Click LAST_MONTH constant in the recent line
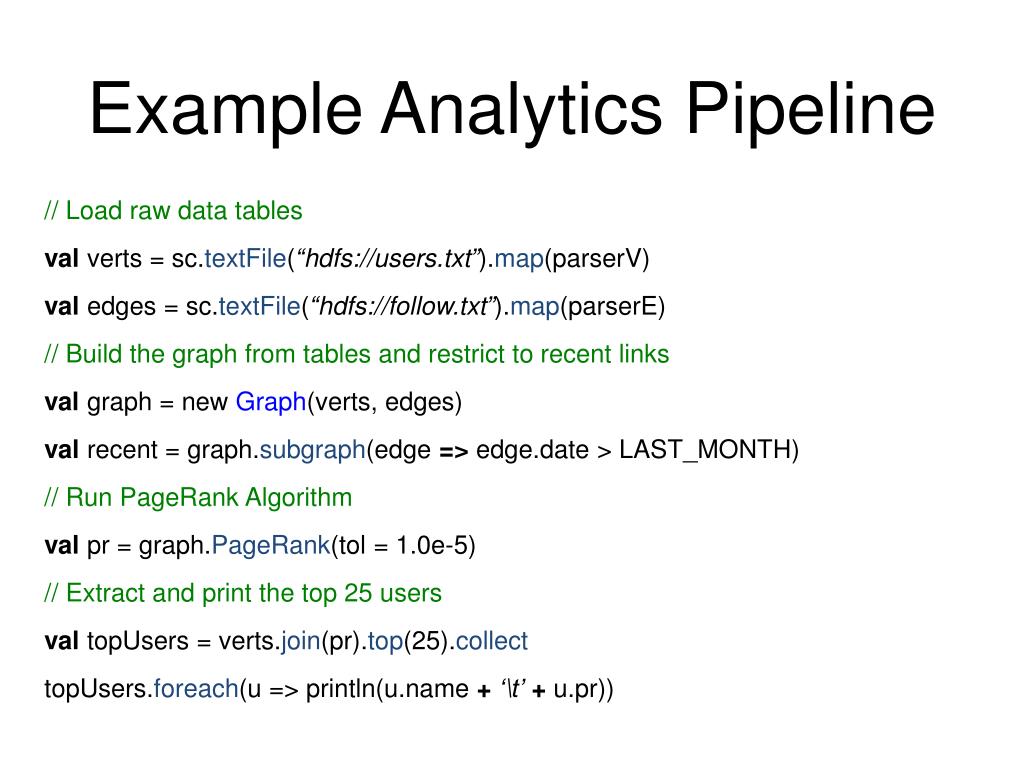The image size is (1024, 768). tap(705, 450)
